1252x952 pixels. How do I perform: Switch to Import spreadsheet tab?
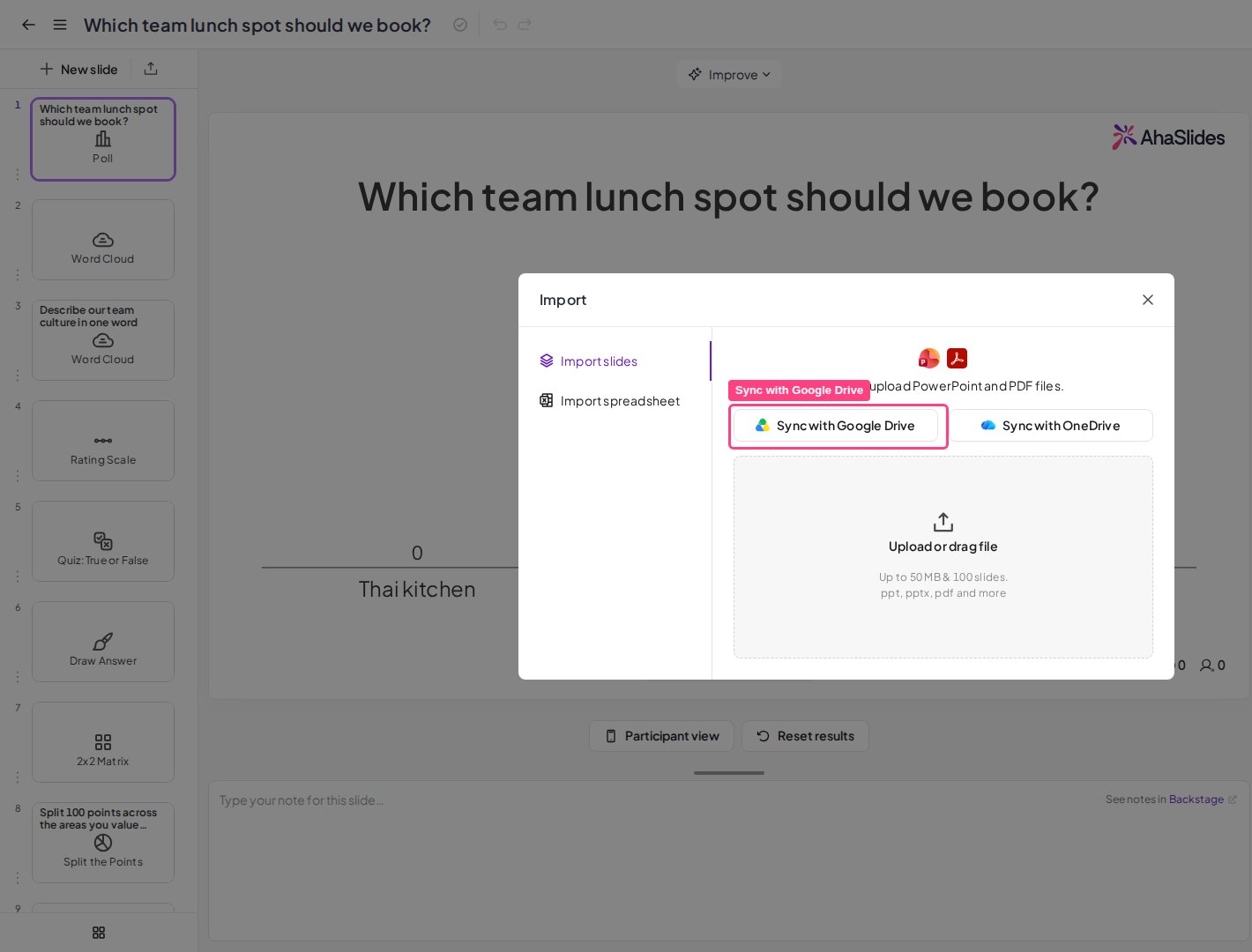tap(615, 401)
